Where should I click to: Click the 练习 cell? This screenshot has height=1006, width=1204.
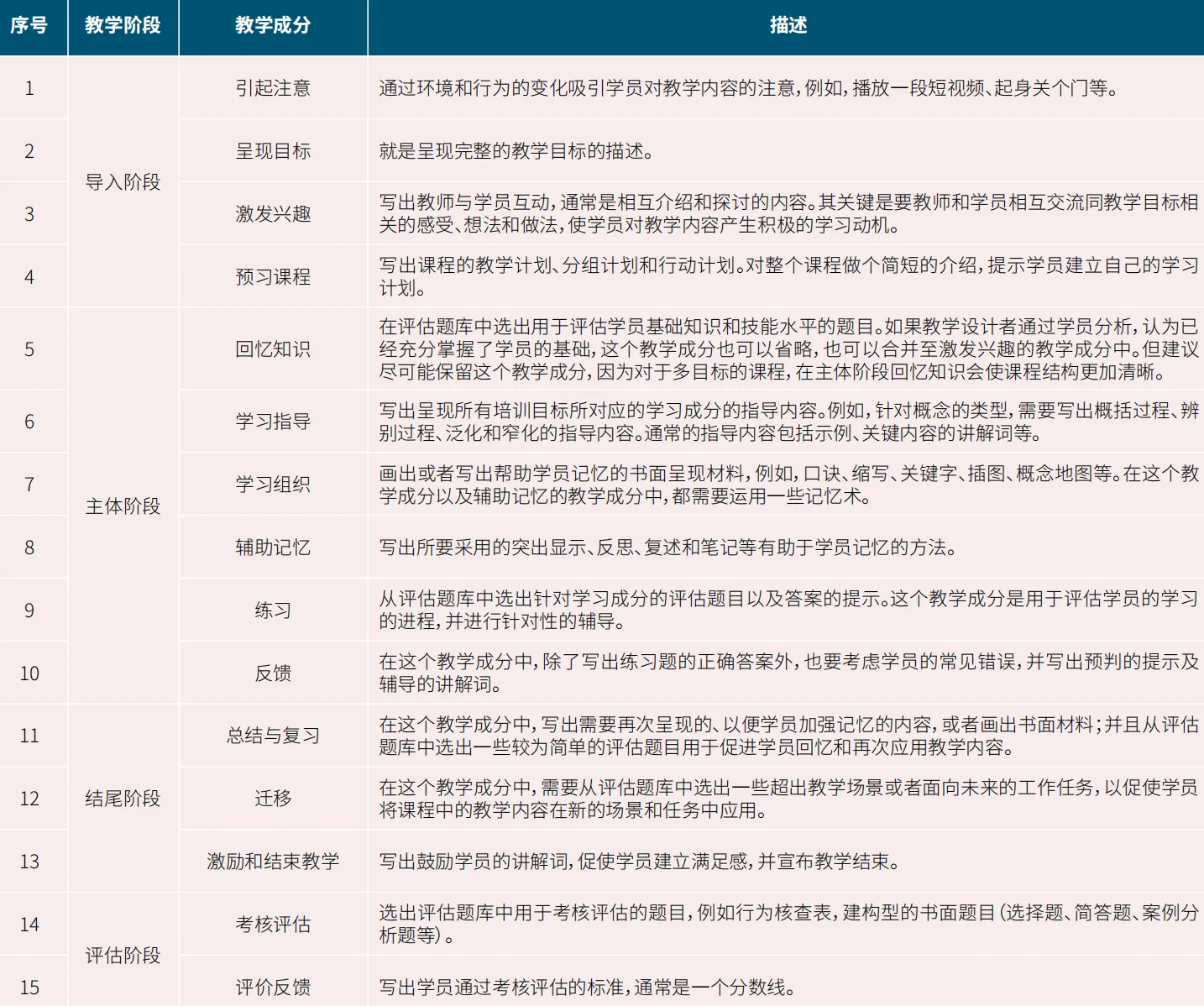click(273, 610)
